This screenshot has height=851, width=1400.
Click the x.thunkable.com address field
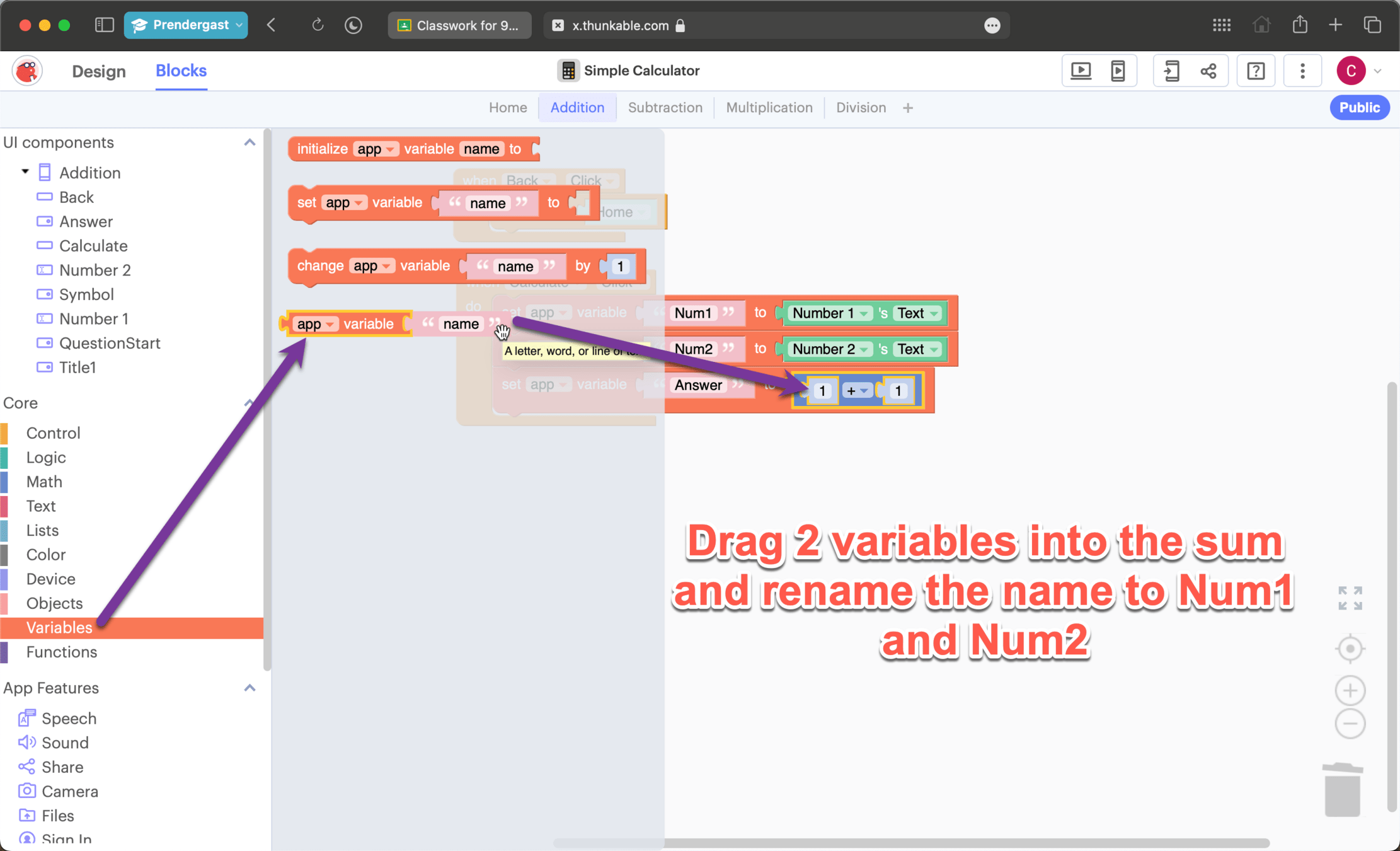621,25
